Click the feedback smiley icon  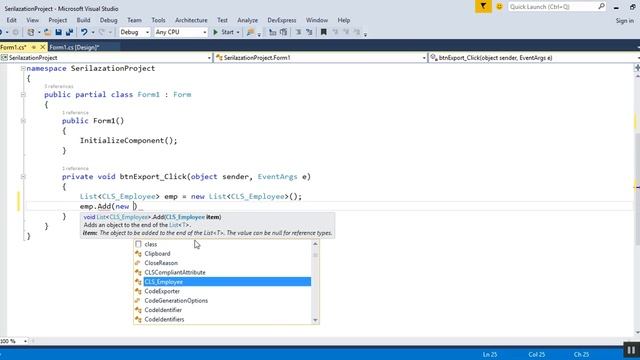[x=499, y=7]
